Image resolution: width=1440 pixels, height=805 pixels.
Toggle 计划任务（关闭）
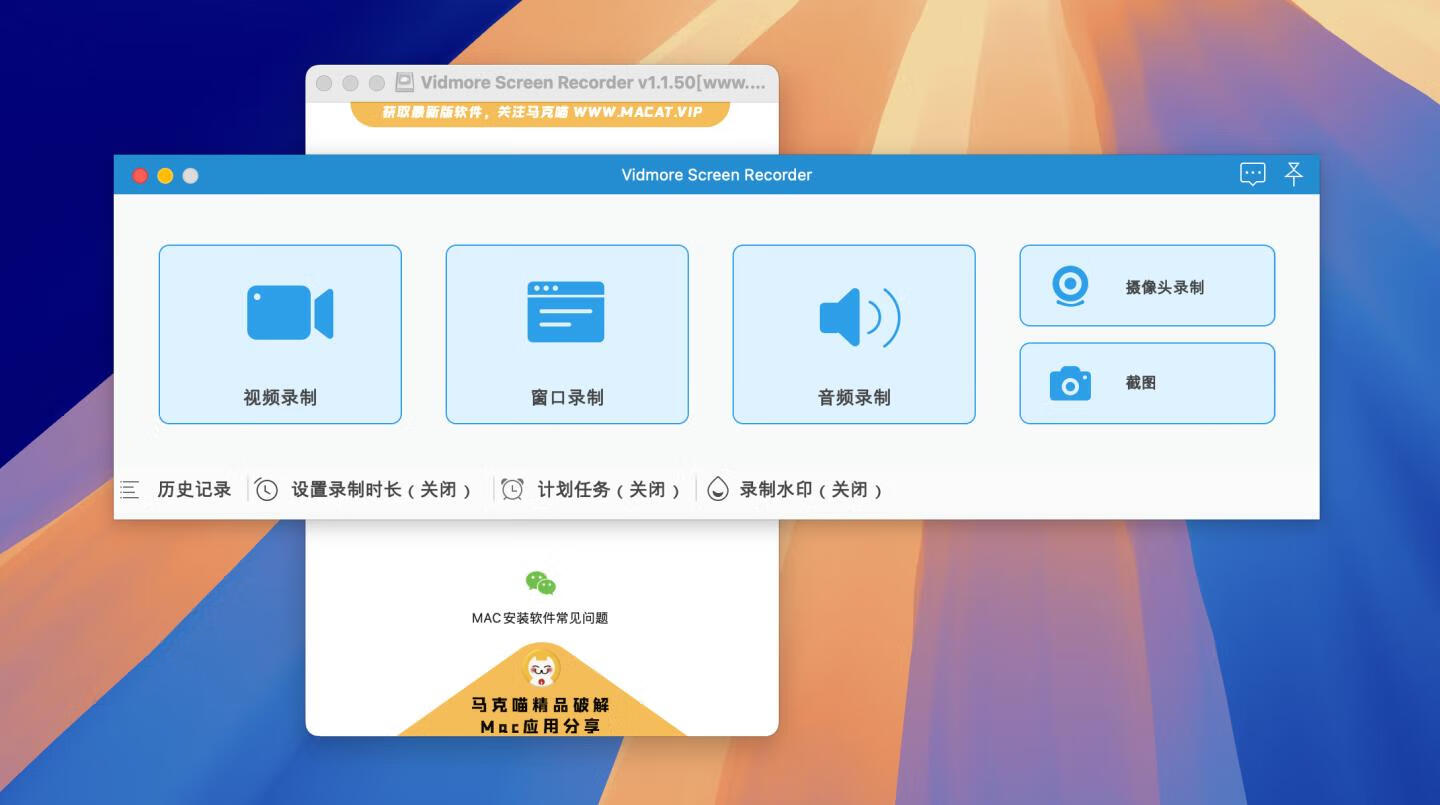(x=610, y=489)
